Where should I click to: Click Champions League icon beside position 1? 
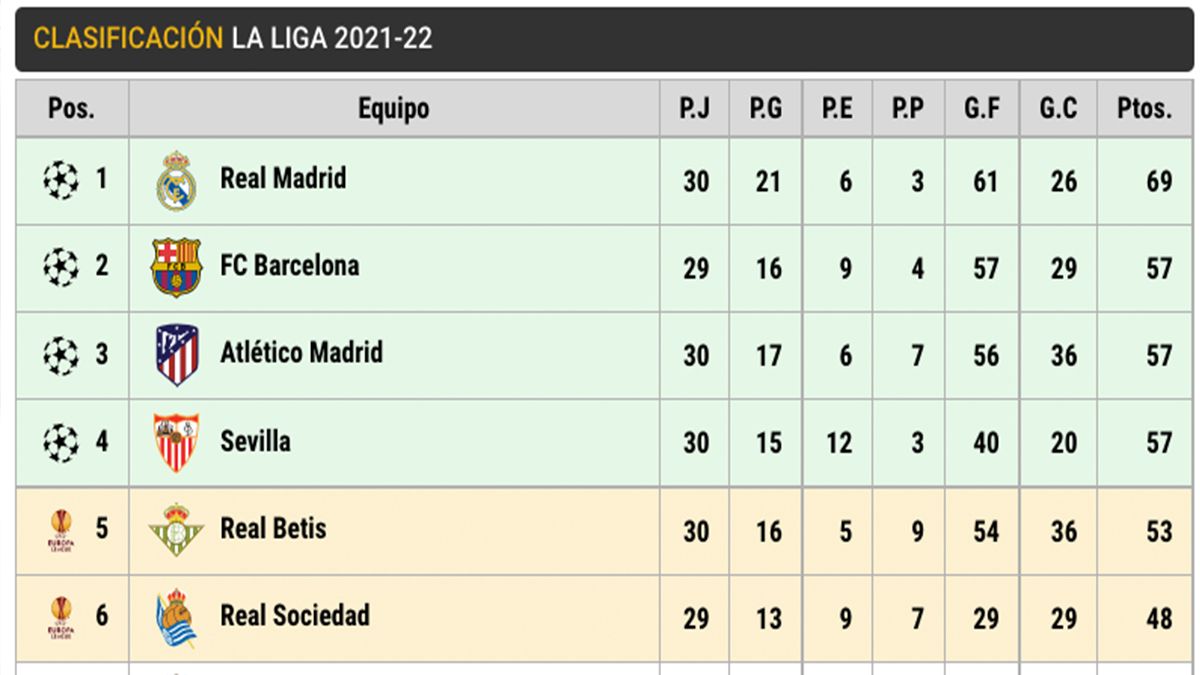60,181
